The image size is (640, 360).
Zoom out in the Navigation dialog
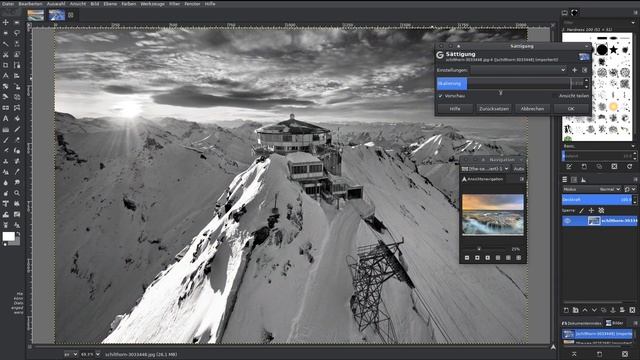coord(467,258)
